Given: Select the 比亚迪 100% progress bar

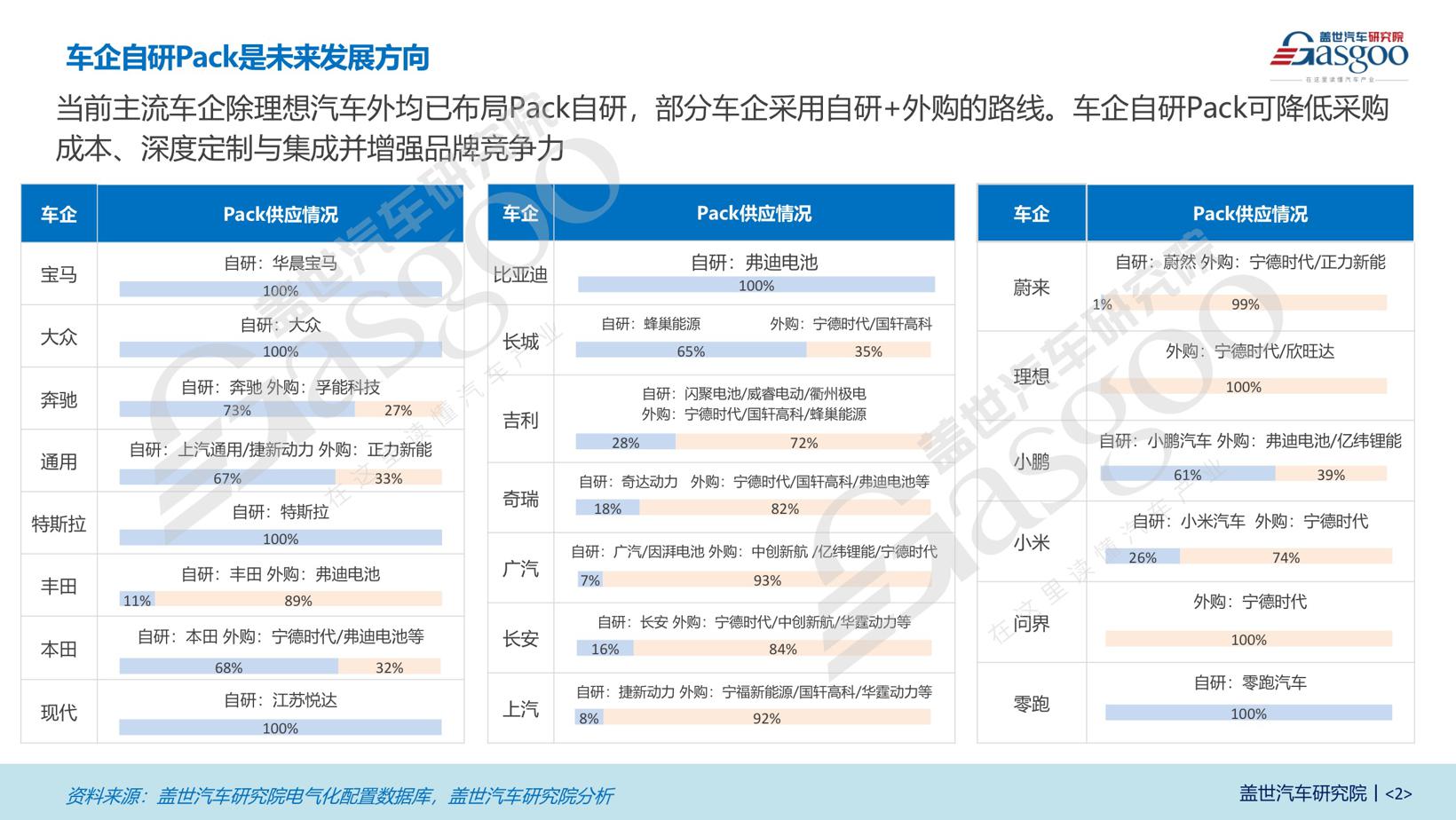Looking at the screenshot, I should pos(756,285).
